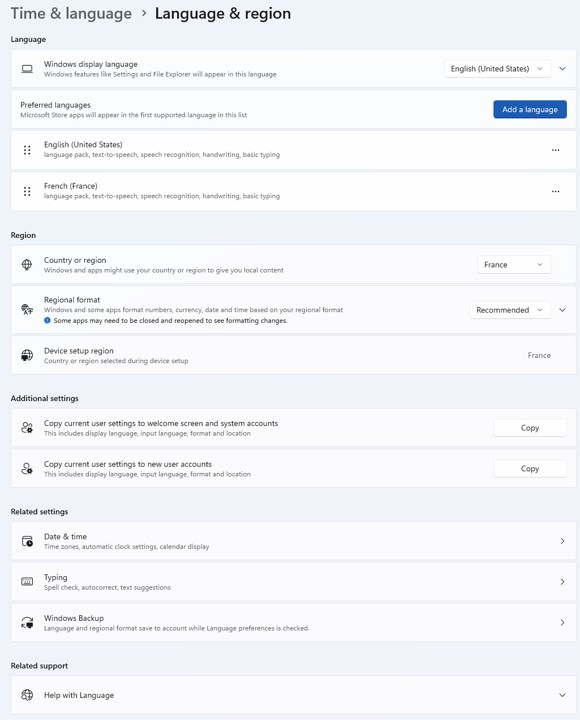The height and width of the screenshot is (720, 580).
Task: Click the Region section heading
Action: (23, 235)
